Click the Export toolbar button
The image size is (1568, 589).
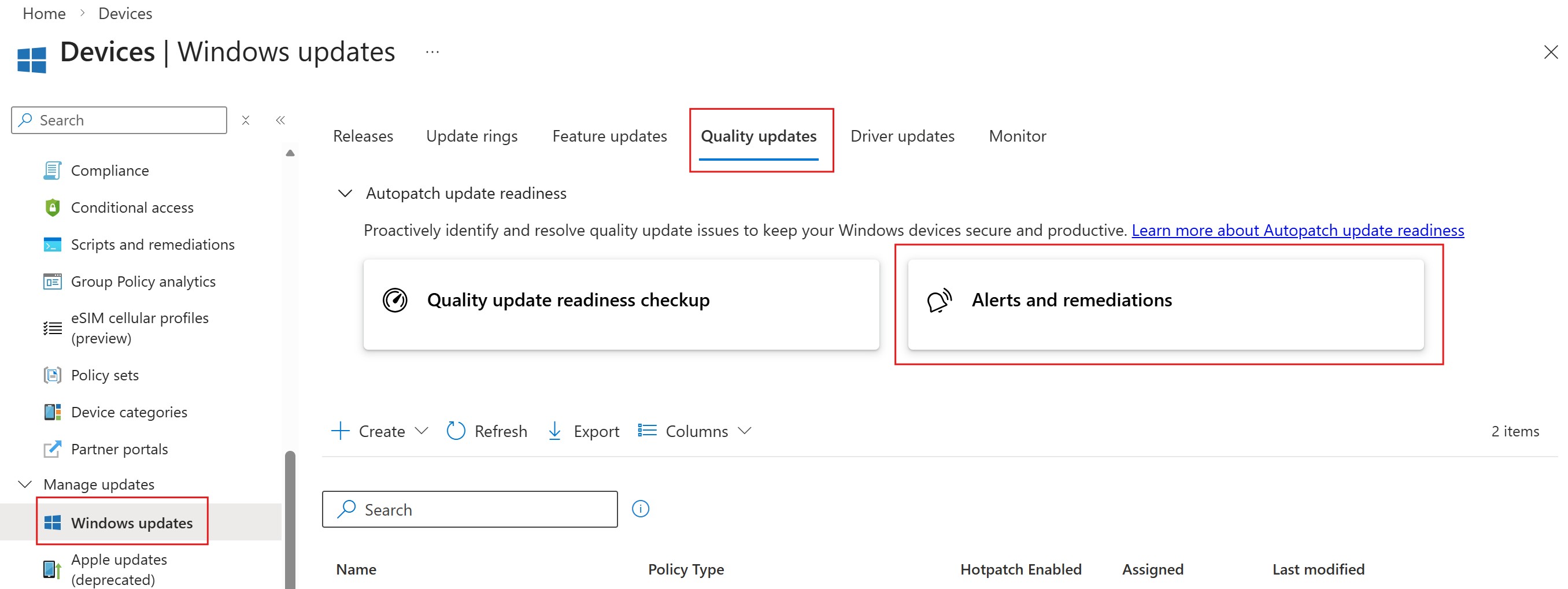(583, 431)
